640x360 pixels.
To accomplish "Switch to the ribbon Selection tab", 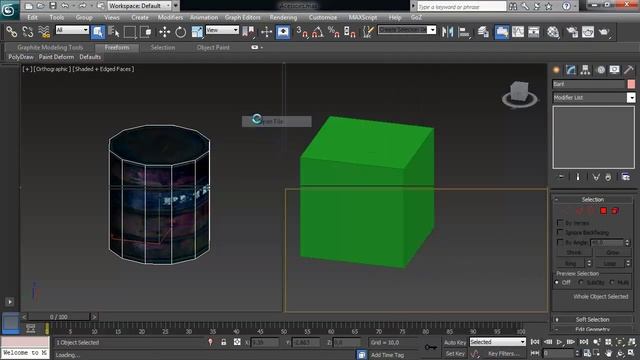I will click(162, 47).
